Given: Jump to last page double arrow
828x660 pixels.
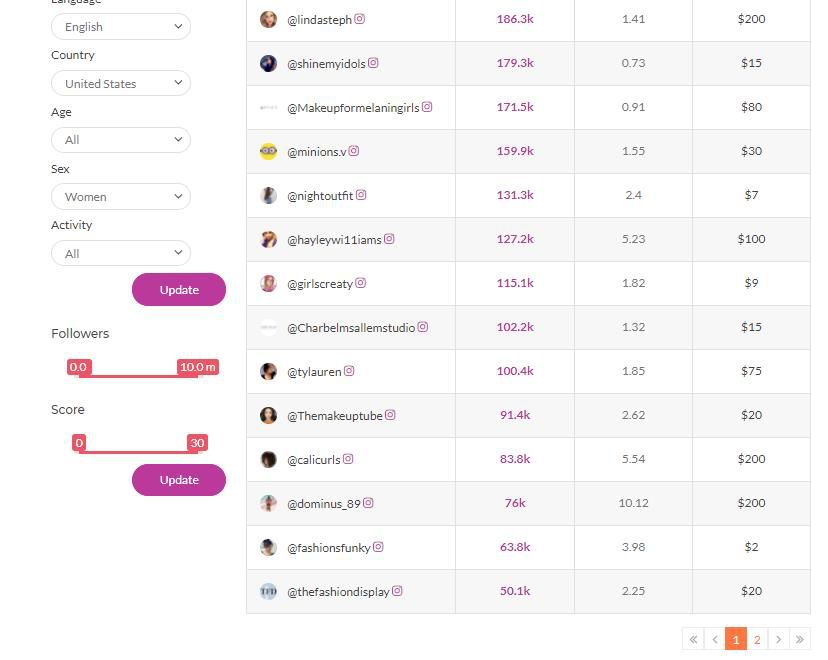Looking at the screenshot, I should (799, 639).
